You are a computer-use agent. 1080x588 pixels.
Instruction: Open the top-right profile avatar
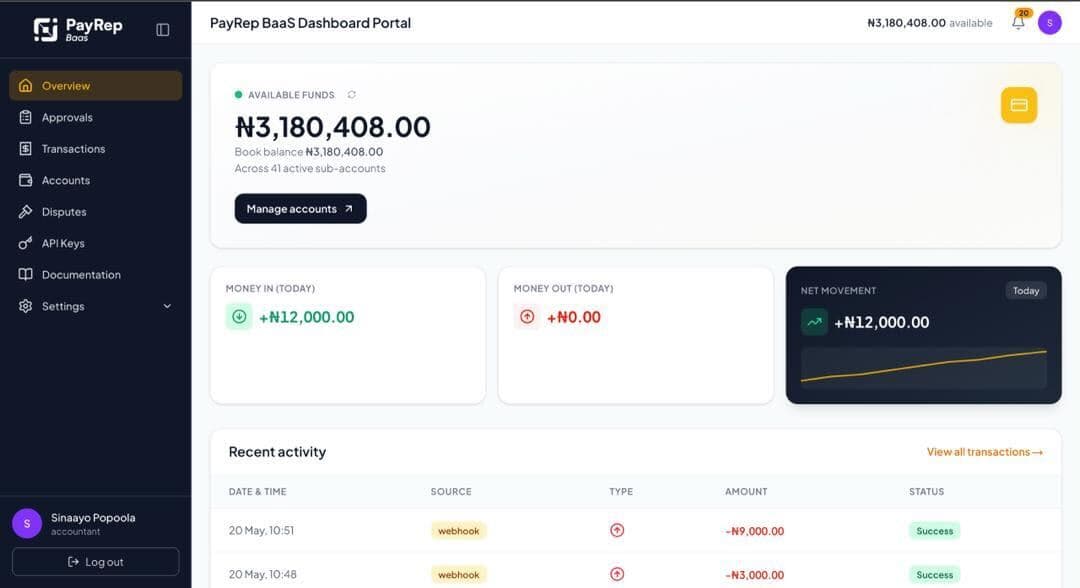click(1050, 23)
